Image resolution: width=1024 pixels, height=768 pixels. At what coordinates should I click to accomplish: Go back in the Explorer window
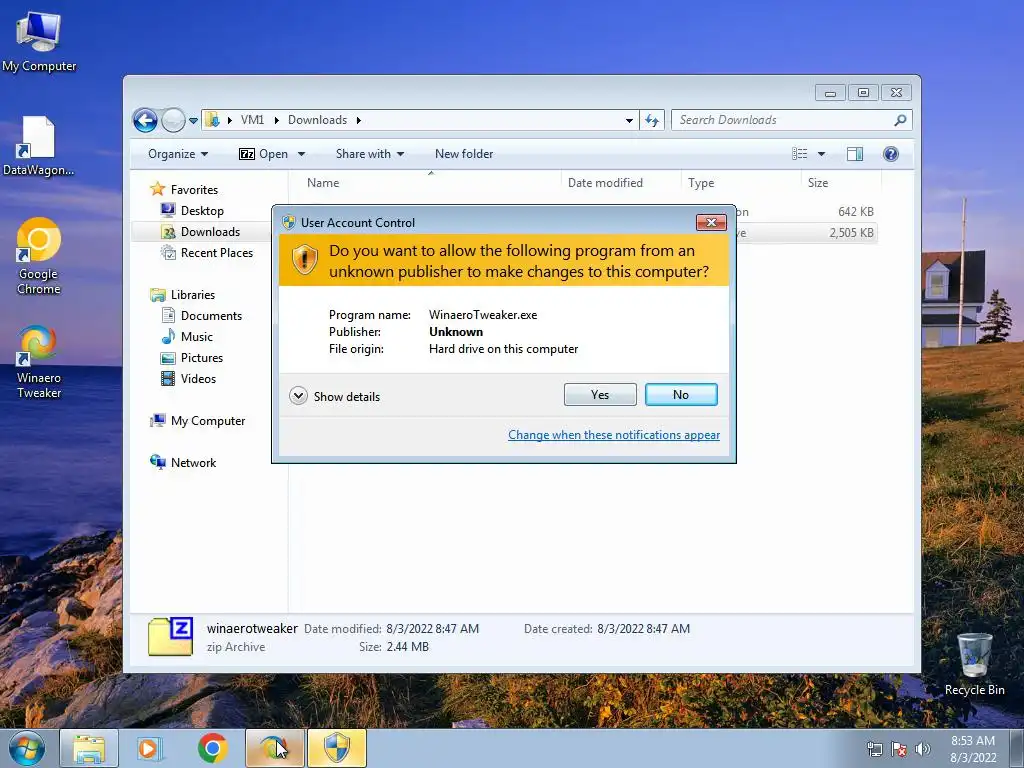click(145, 120)
